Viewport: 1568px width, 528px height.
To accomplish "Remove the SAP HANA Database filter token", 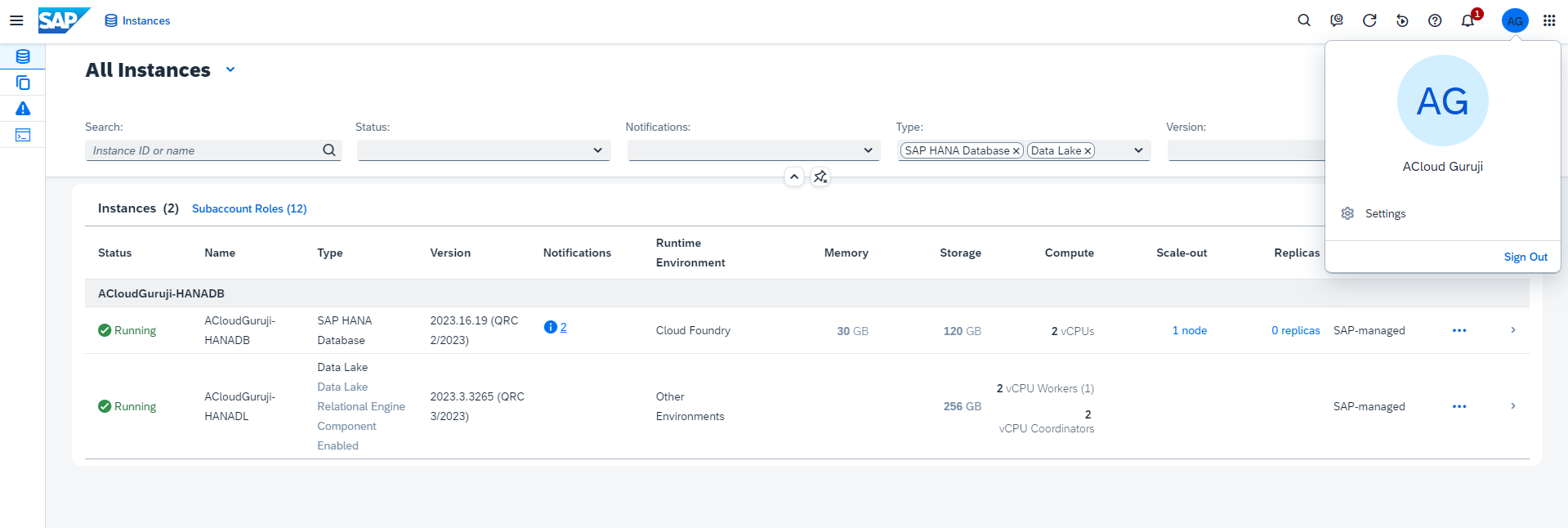I will click(x=1016, y=151).
